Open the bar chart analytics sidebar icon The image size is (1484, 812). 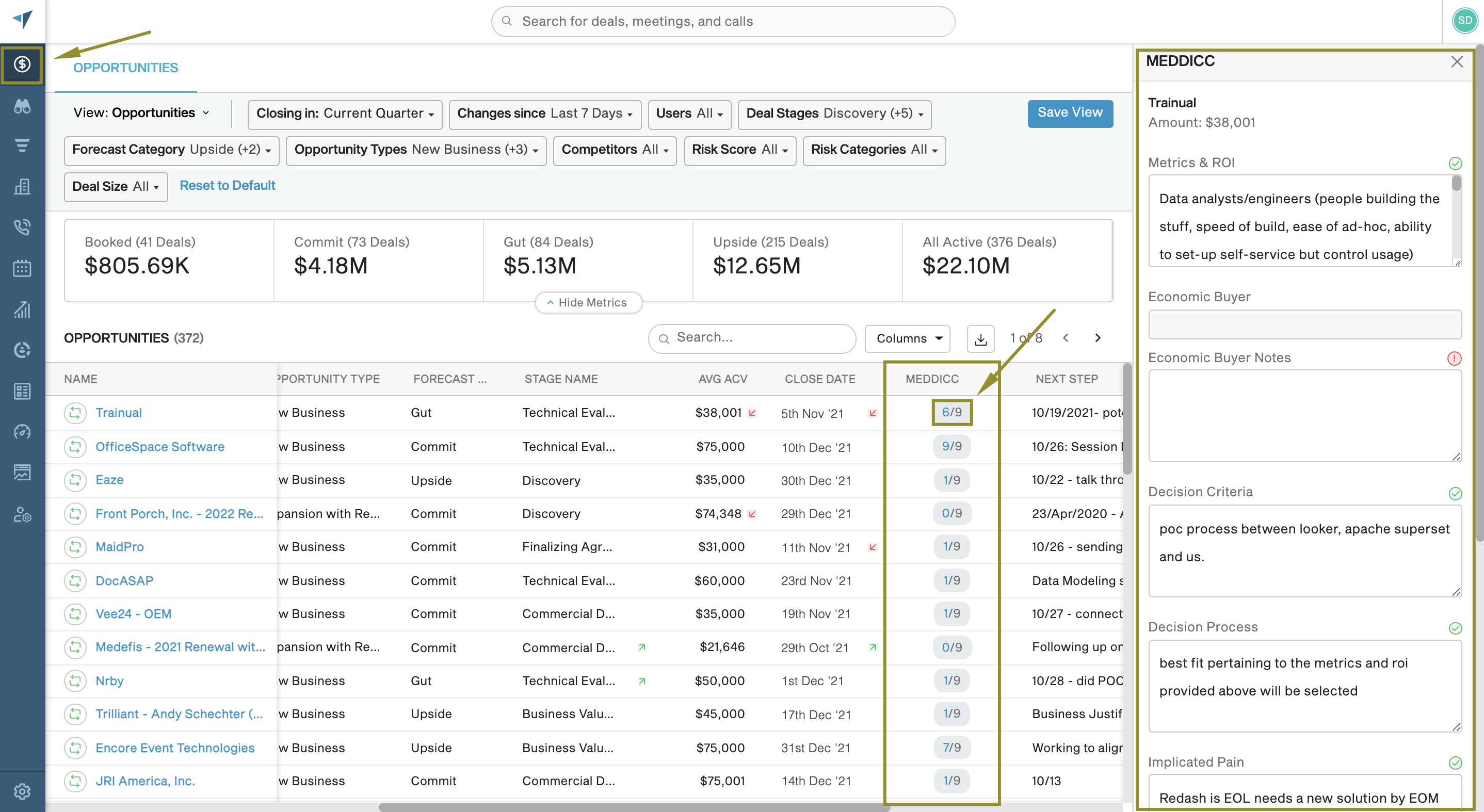tap(22, 309)
